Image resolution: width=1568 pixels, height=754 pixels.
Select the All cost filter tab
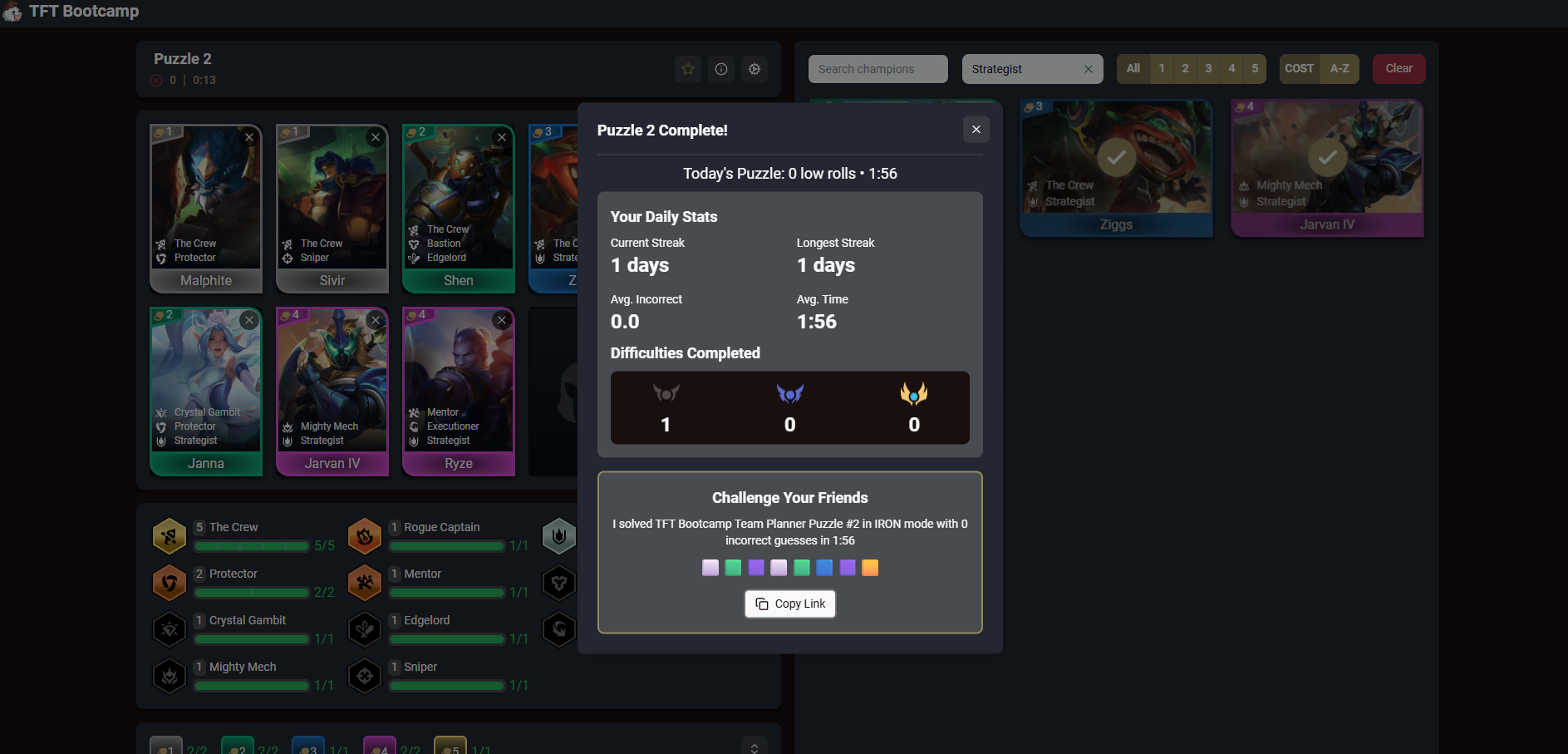pyautogui.click(x=1133, y=69)
